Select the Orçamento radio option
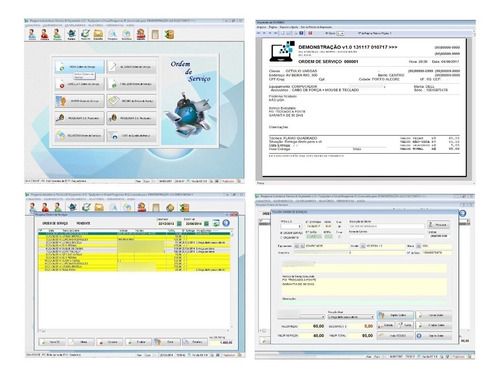 coord(281,238)
